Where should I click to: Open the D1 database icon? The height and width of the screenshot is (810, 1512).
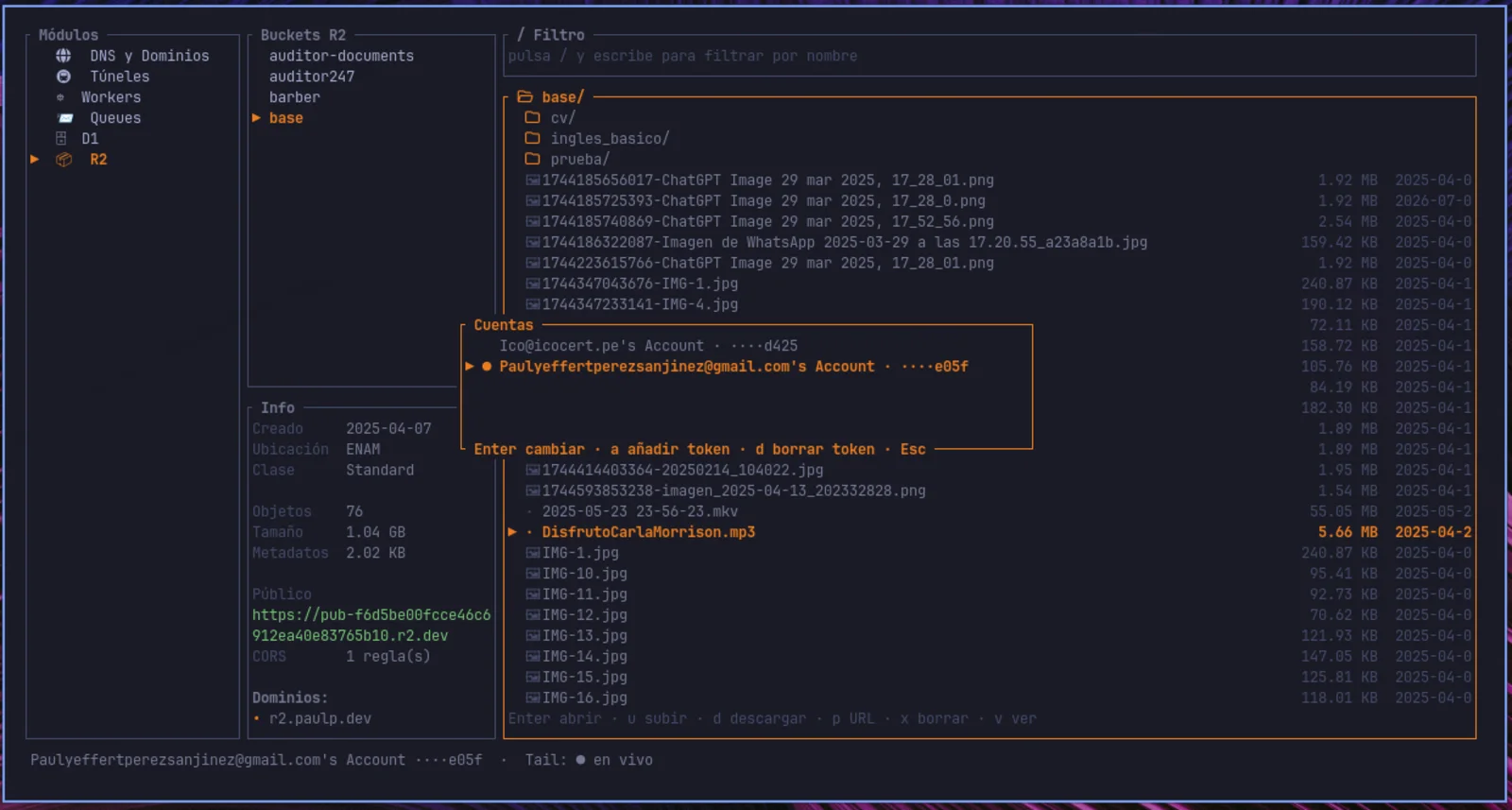pos(61,139)
